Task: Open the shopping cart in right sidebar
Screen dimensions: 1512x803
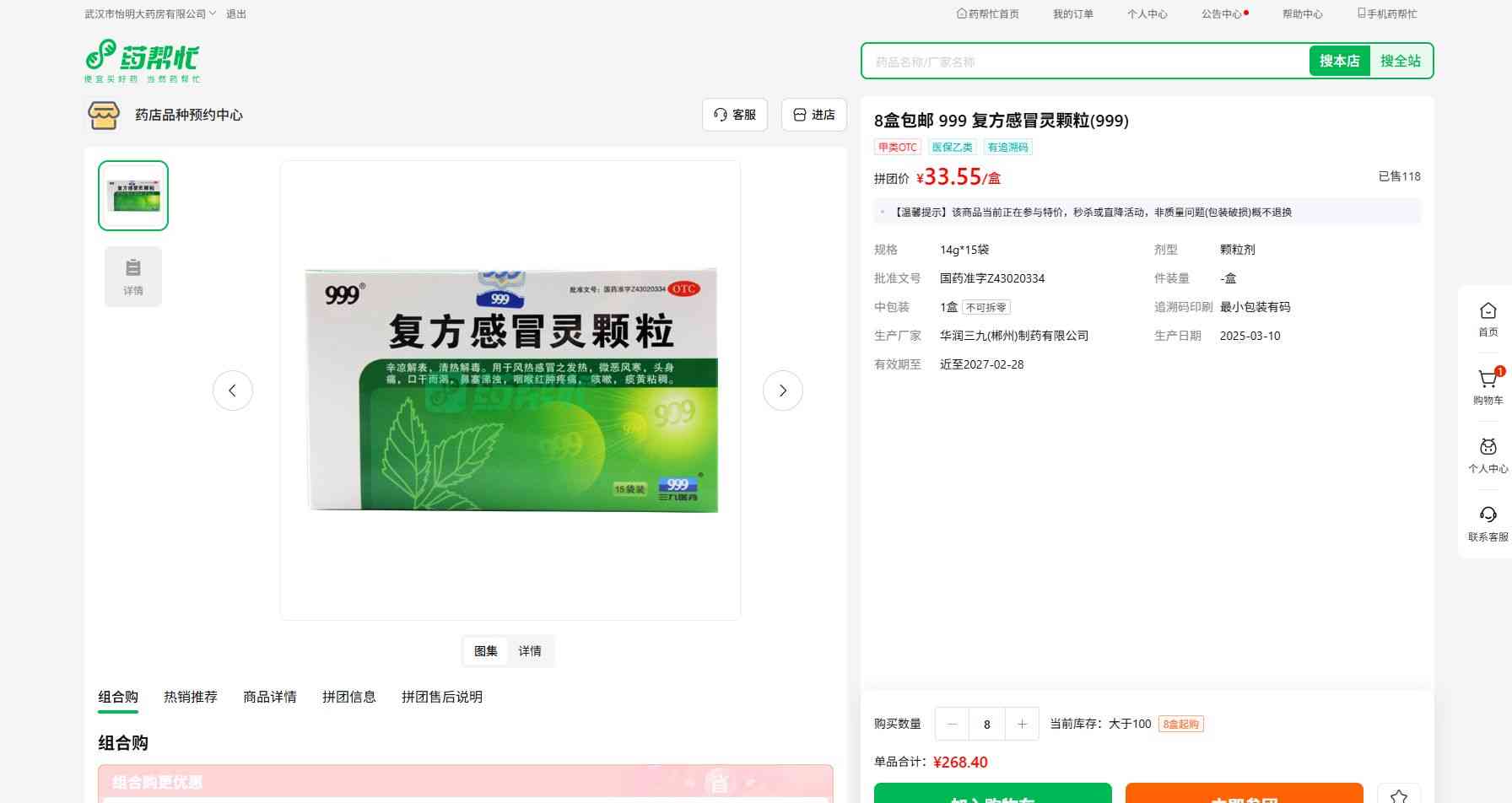Action: 1488,380
